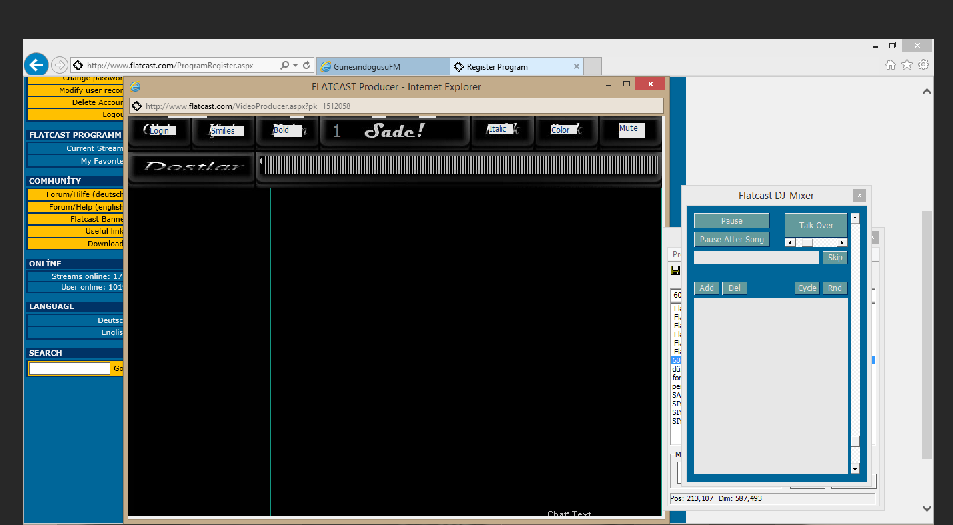
Task: Click the Add button in DJ Mixer
Action: tap(707, 288)
